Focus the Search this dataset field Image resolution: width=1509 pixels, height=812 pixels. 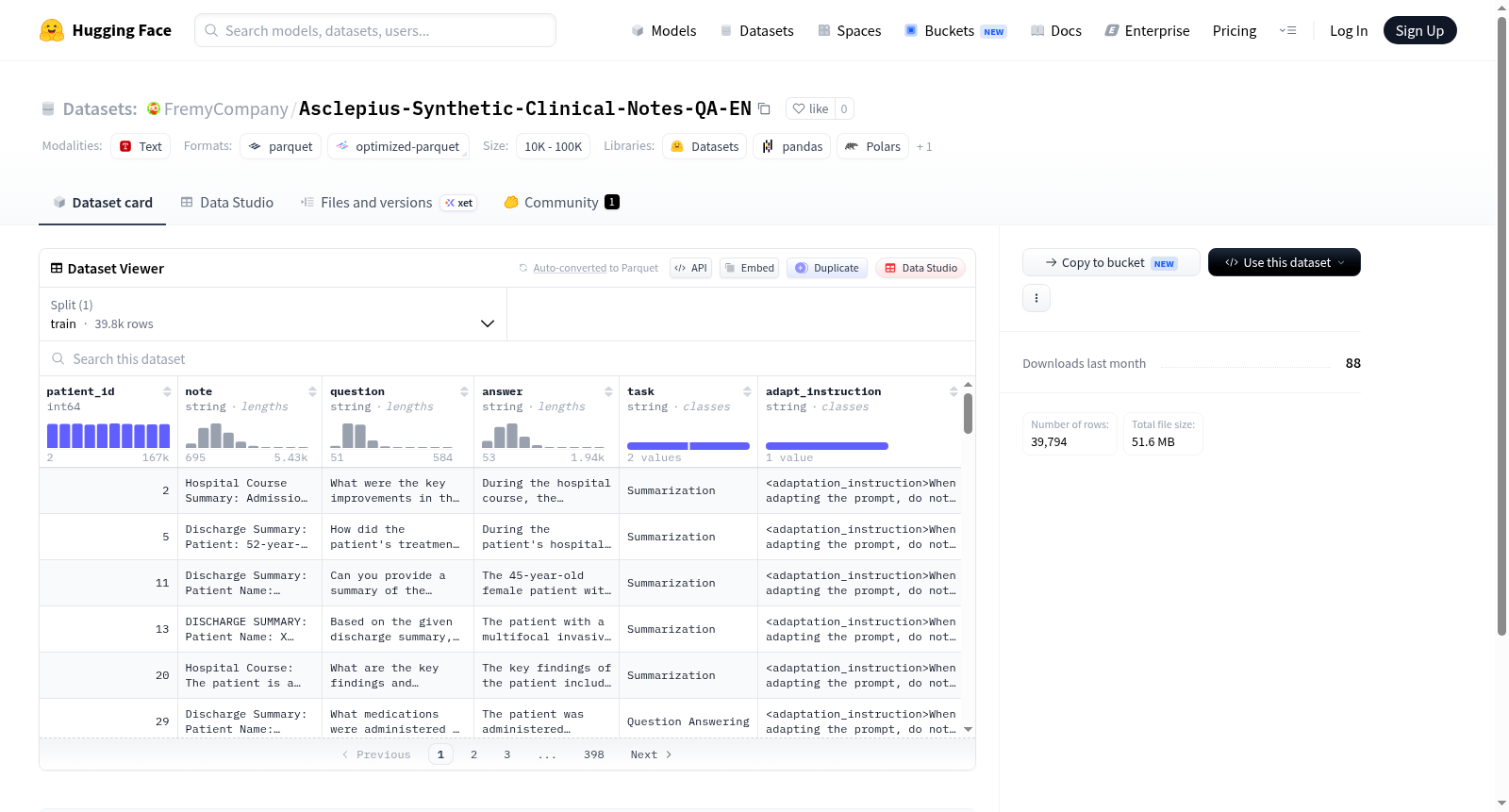pyautogui.click(x=507, y=359)
